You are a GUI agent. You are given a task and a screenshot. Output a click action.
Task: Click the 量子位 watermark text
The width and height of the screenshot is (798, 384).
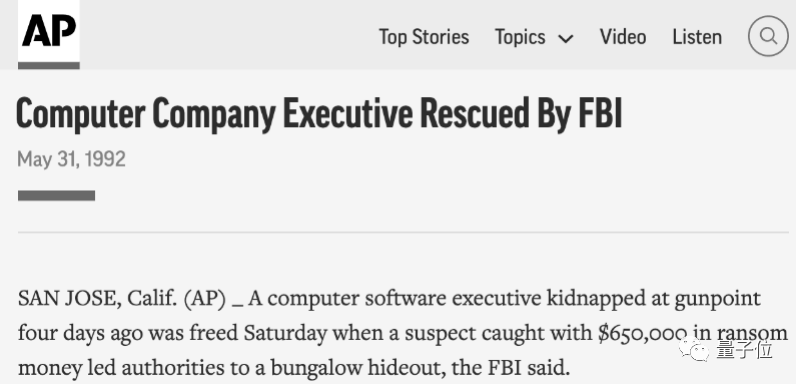(x=745, y=350)
